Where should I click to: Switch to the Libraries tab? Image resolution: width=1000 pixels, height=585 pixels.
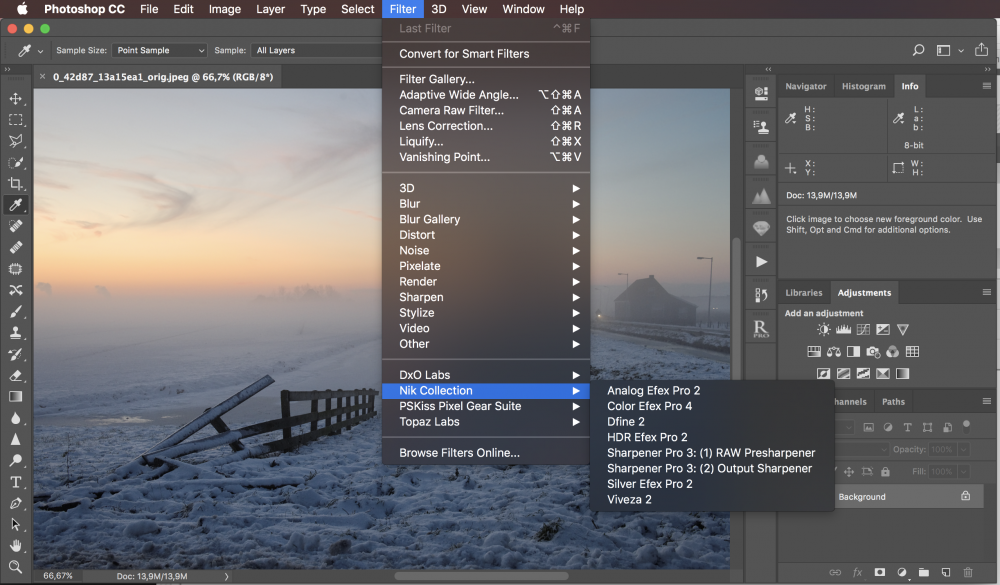[804, 293]
